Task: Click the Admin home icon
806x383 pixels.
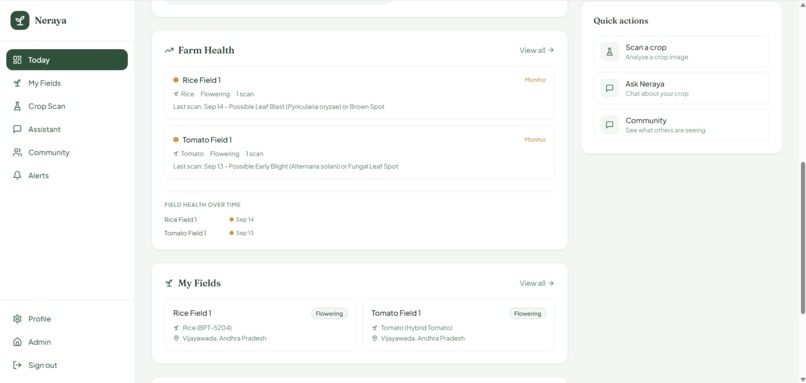Action: tap(17, 342)
